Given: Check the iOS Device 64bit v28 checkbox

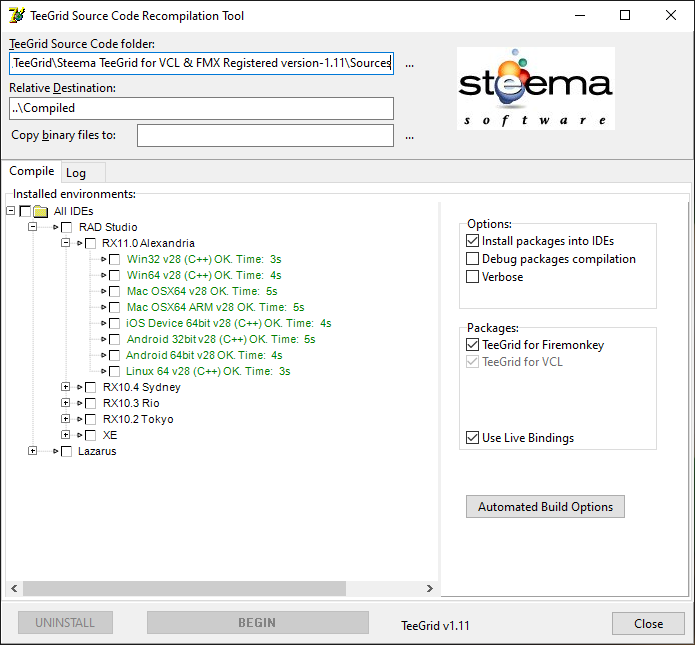Looking at the screenshot, I should click(x=114, y=323).
